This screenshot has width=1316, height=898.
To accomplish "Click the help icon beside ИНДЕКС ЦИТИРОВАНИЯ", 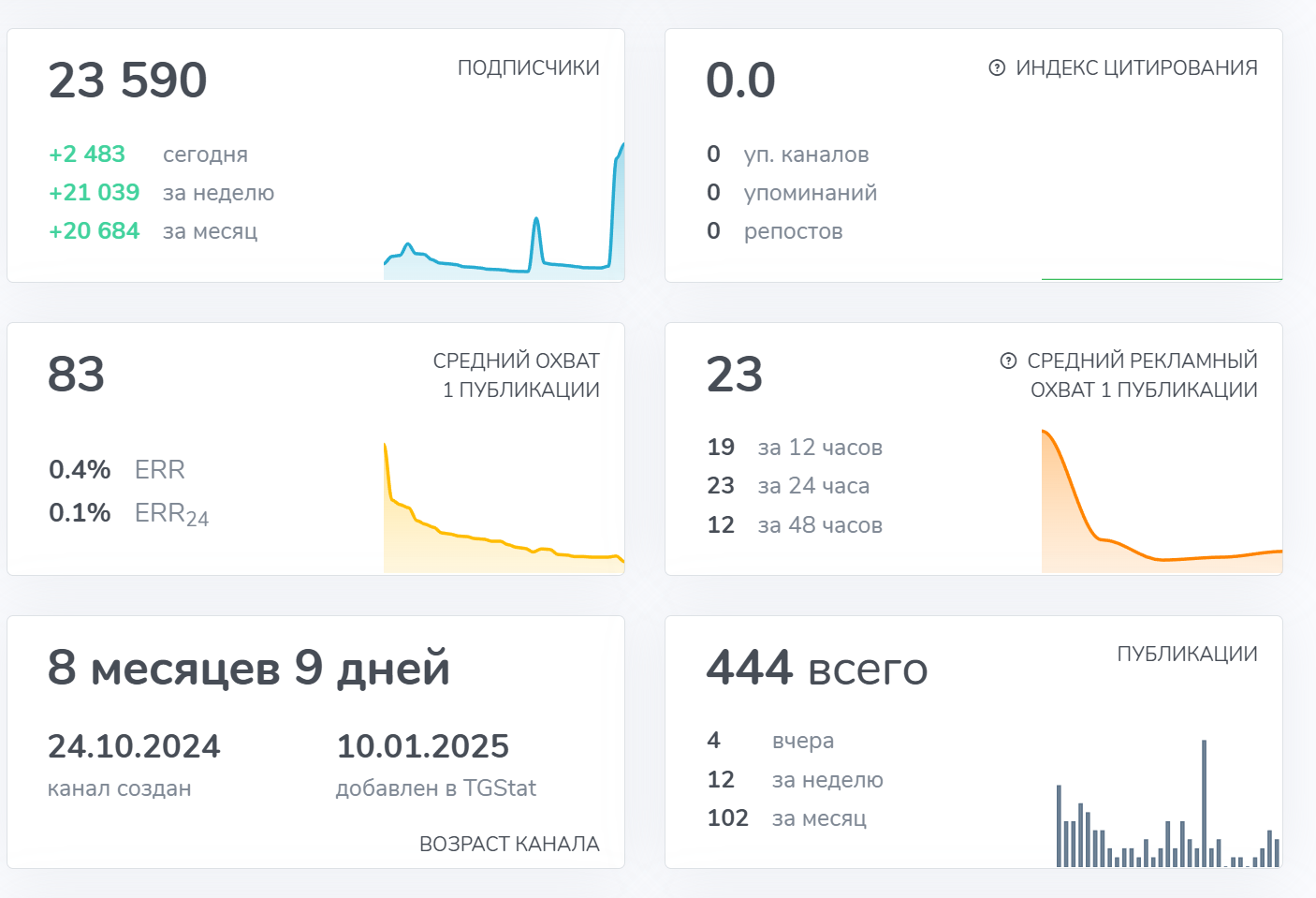I will click(997, 67).
